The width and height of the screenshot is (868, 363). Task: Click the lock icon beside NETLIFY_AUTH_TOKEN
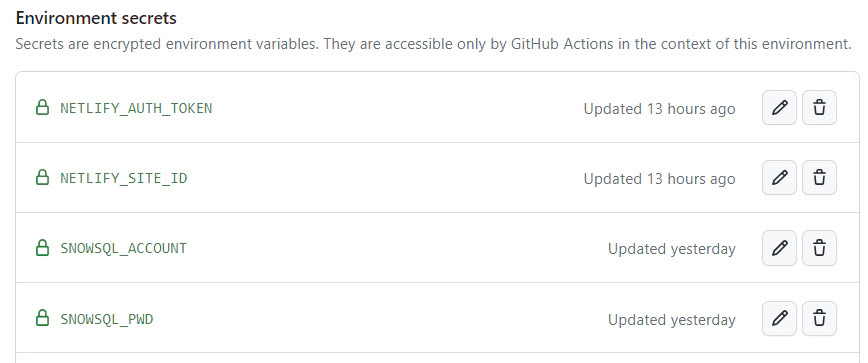tap(42, 107)
